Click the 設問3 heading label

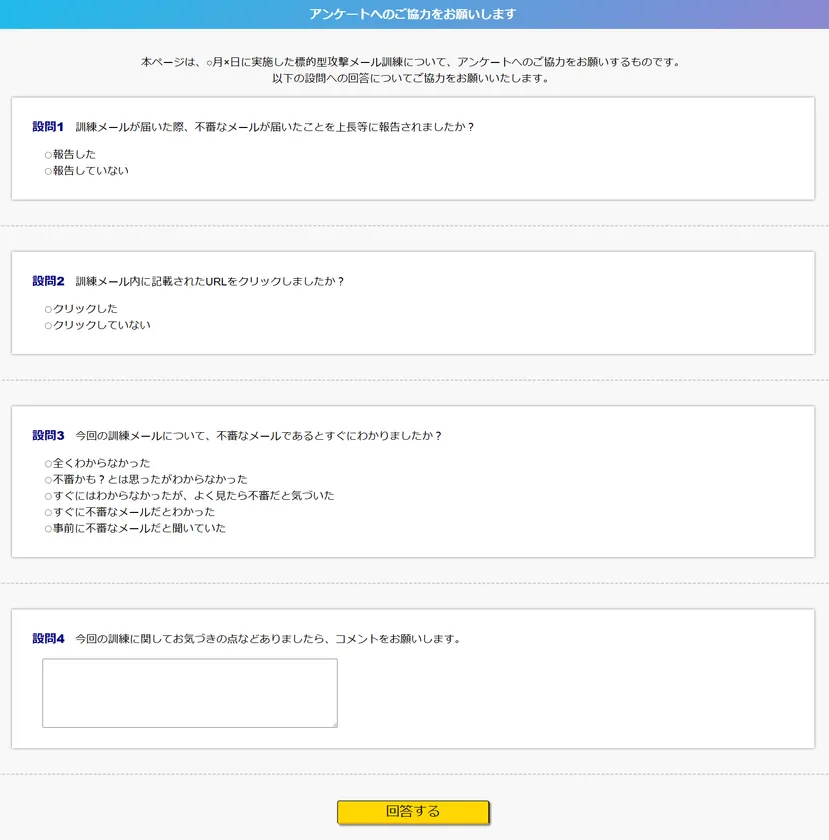tap(48, 435)
